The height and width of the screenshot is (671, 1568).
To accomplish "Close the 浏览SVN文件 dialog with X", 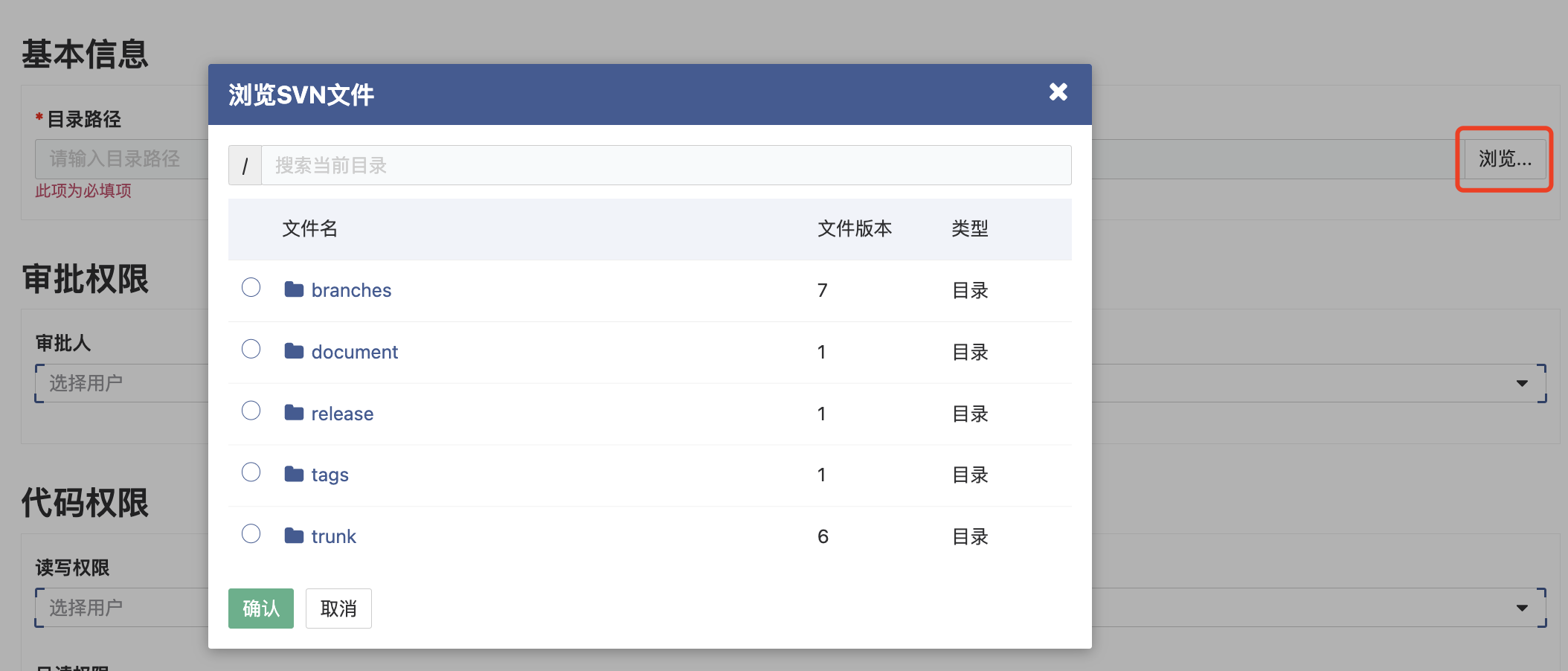I will 1058,92.
